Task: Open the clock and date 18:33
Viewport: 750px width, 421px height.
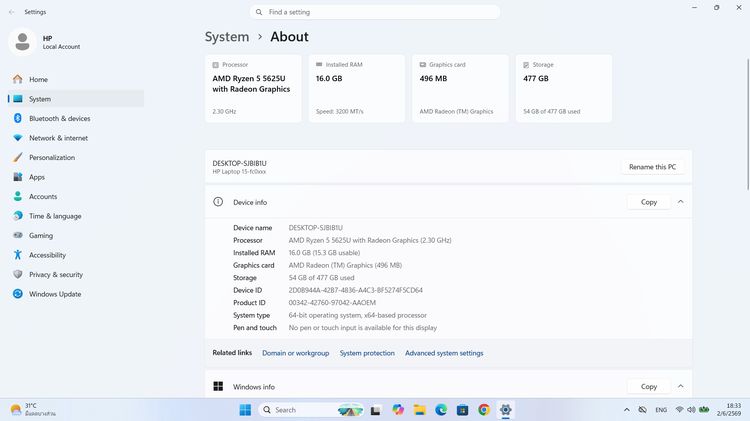Action: tap(728, 410)
